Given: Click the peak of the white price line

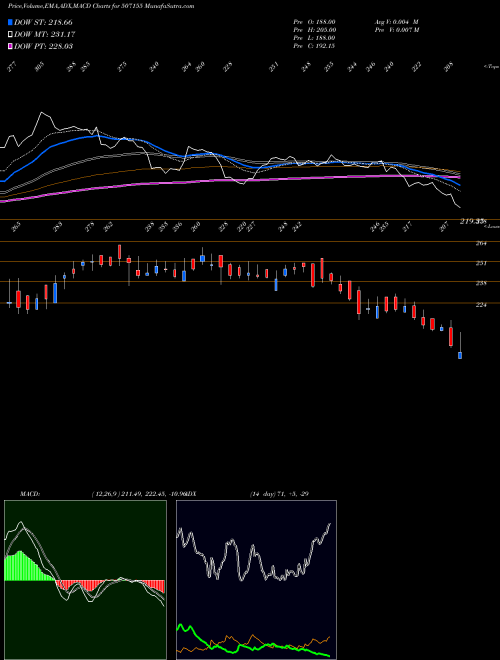Looking at the screenshot, I should pos(41,113).
